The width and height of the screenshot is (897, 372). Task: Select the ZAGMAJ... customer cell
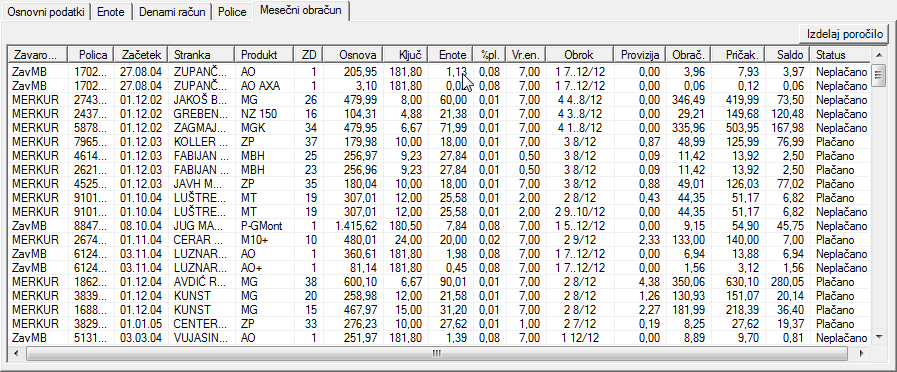[199, 128]
